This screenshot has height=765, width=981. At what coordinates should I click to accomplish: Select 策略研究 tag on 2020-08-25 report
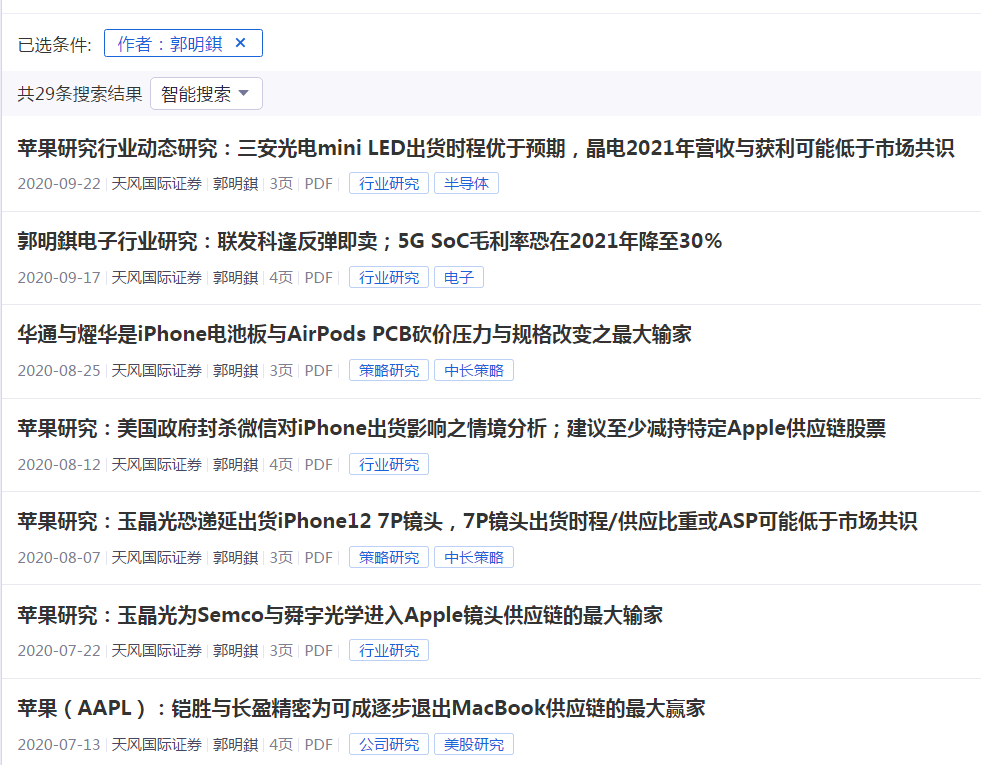[x=389, y=370]
